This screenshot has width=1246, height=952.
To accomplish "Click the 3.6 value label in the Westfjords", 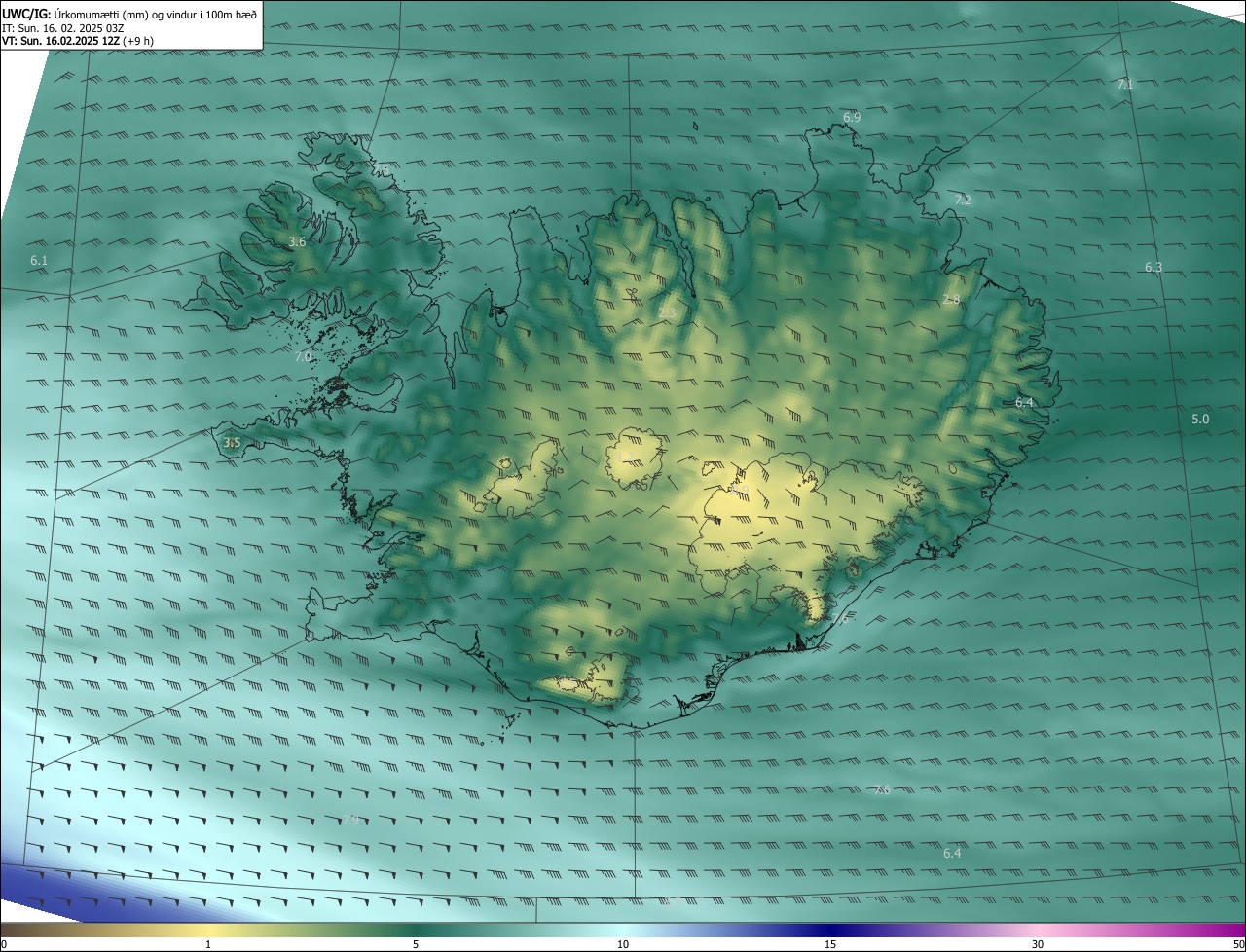I will coord(297,241).
